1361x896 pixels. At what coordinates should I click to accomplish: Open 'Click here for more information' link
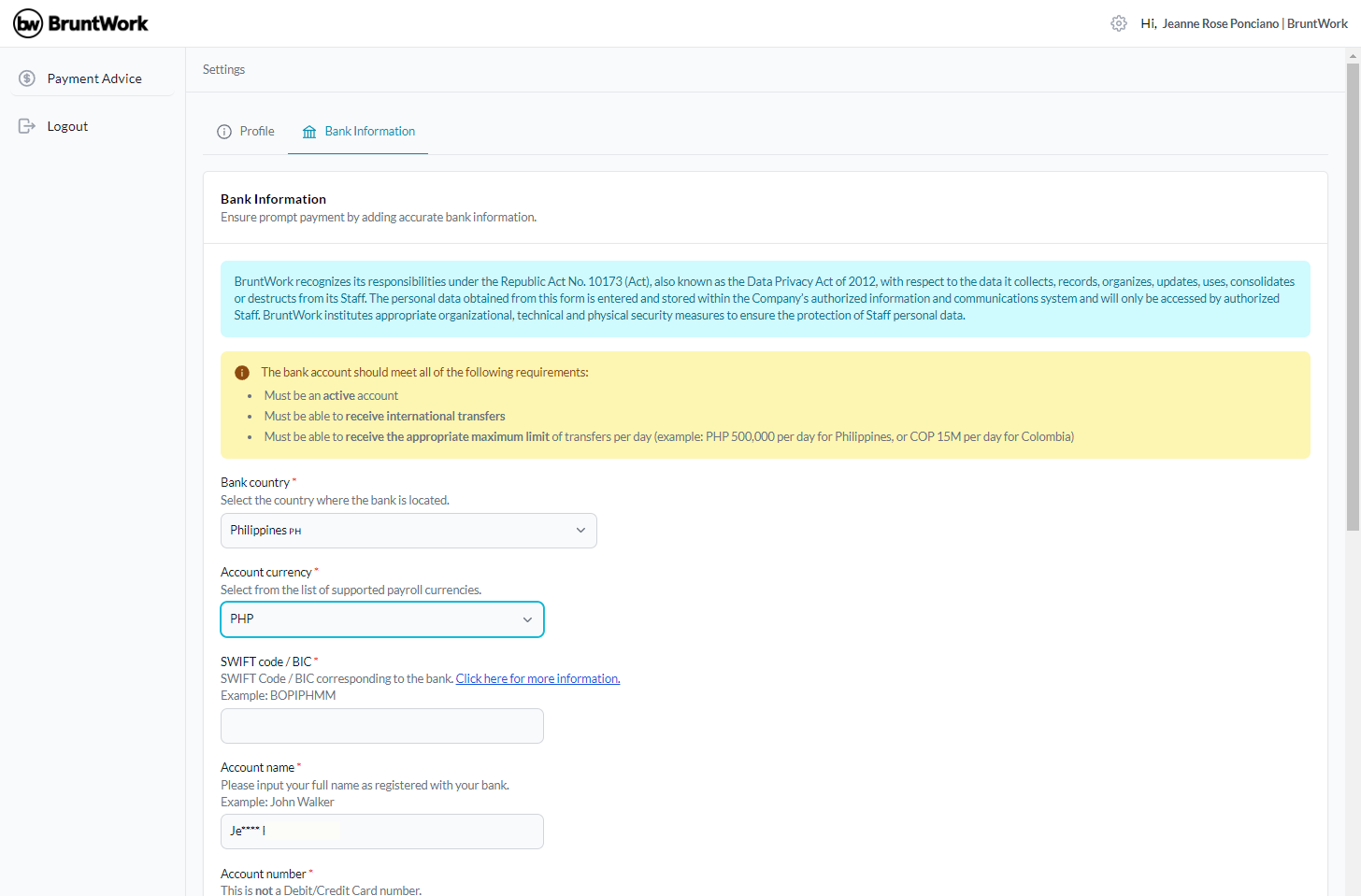[x=537, y=679]
